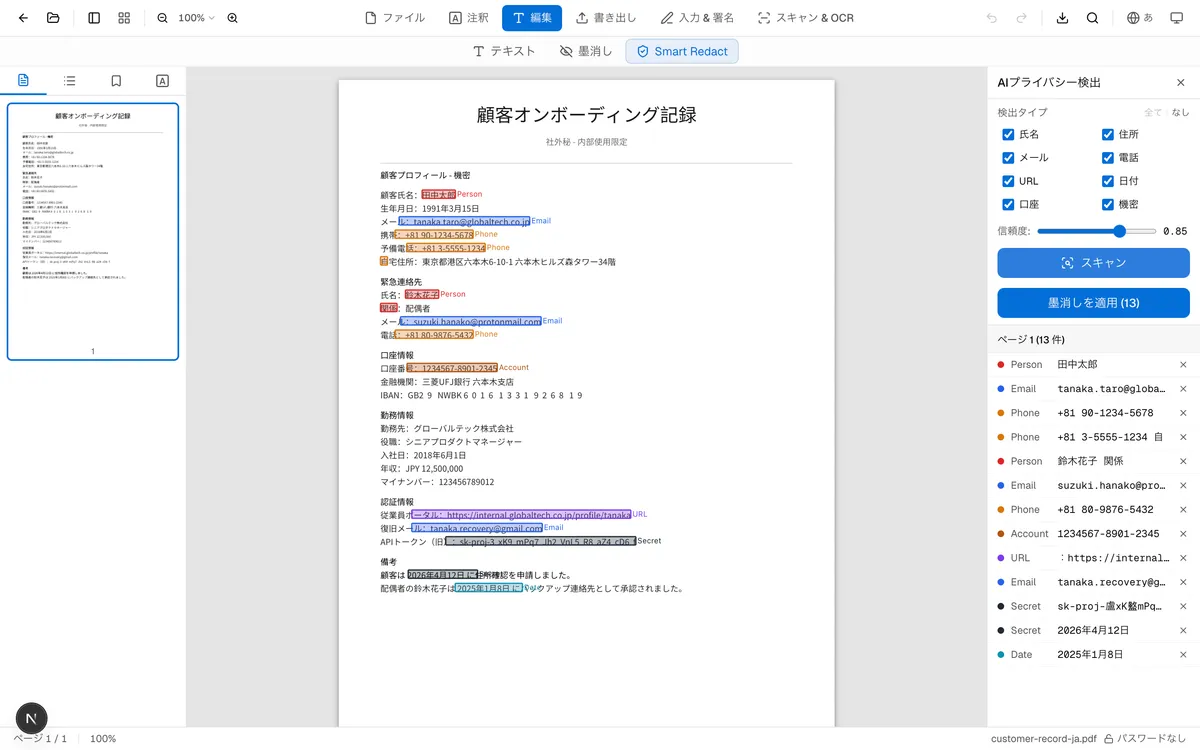The image size is (1200, 750).
Task: Uncheck the 口座 checkbox
Action: click(x=1008, y=205)
